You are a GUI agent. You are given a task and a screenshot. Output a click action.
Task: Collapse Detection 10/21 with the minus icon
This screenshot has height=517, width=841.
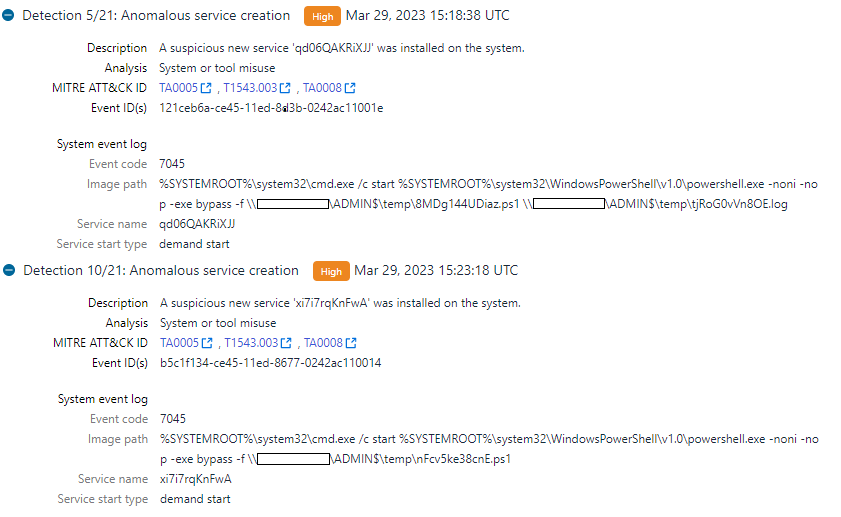click(9, 270)
